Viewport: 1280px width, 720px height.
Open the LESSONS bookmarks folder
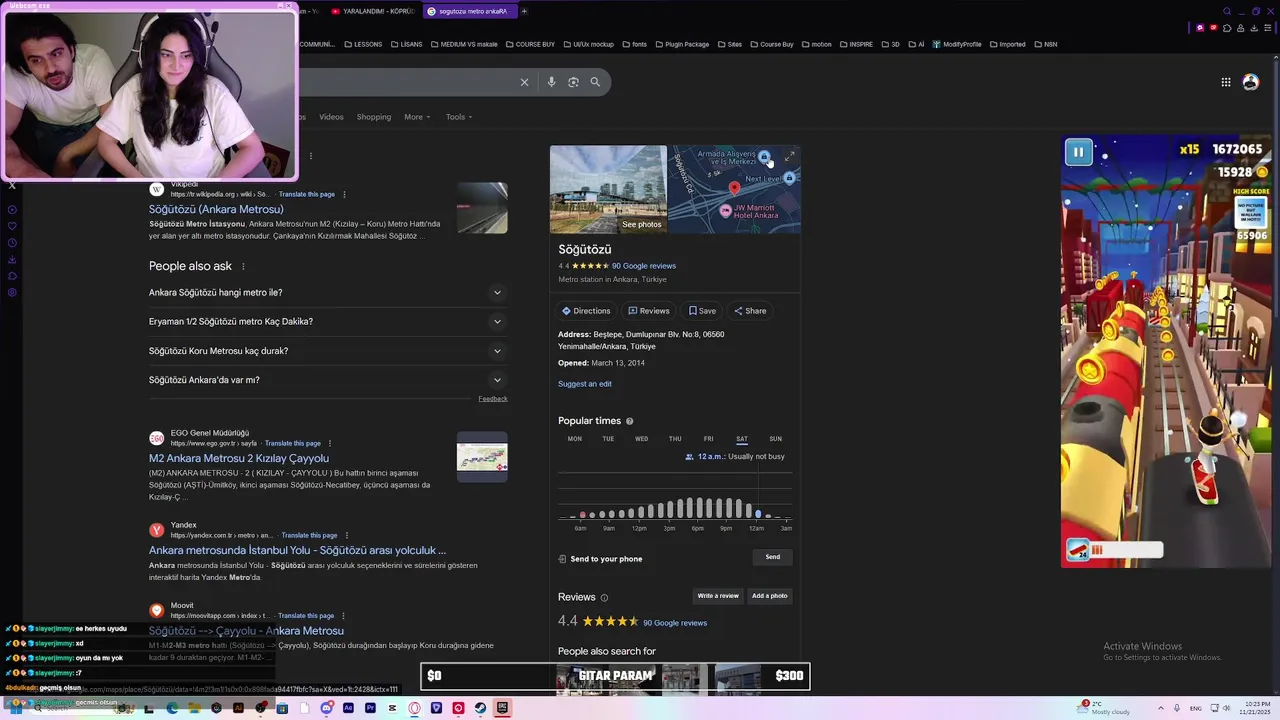[x=362, y=44]
